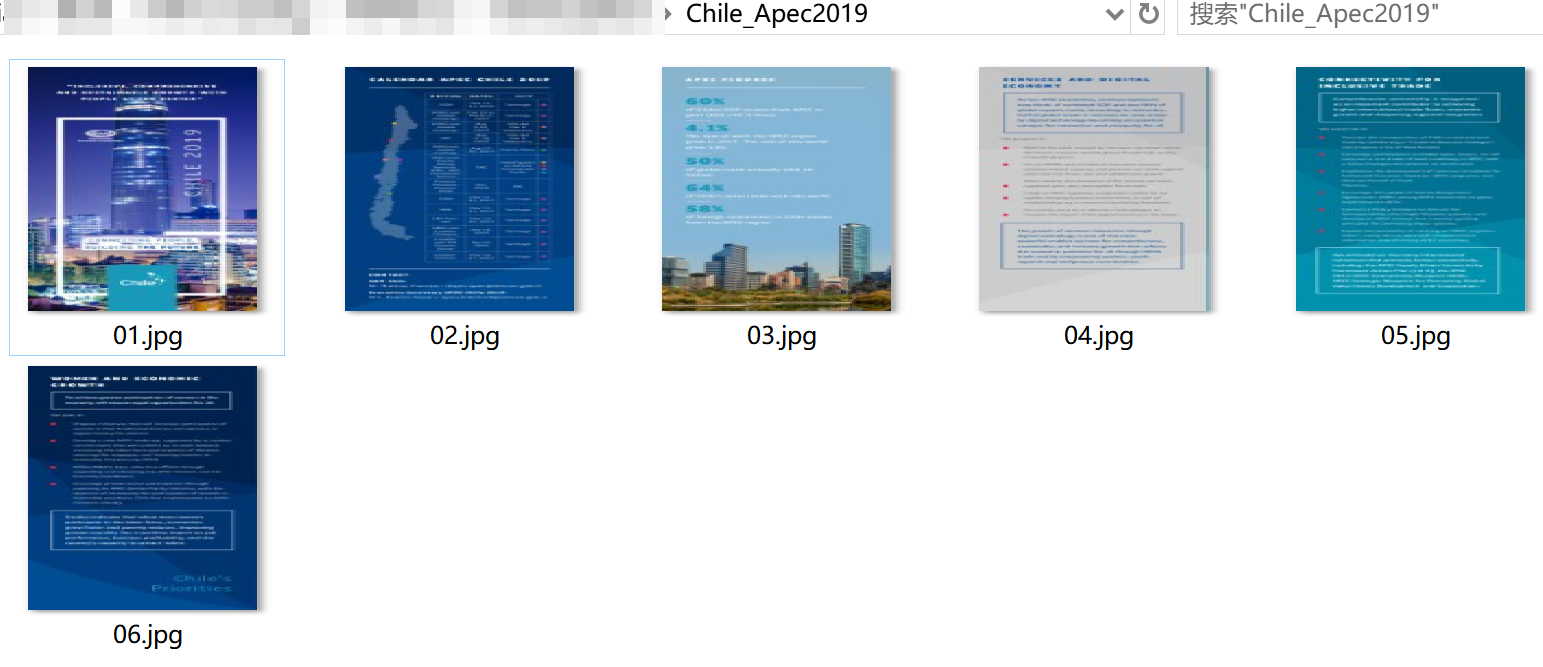Image resolution: width=1543 pixels, height=667 pixels.
Task: Click the 02.jpg file name label
Action: (x=464, y=336)
